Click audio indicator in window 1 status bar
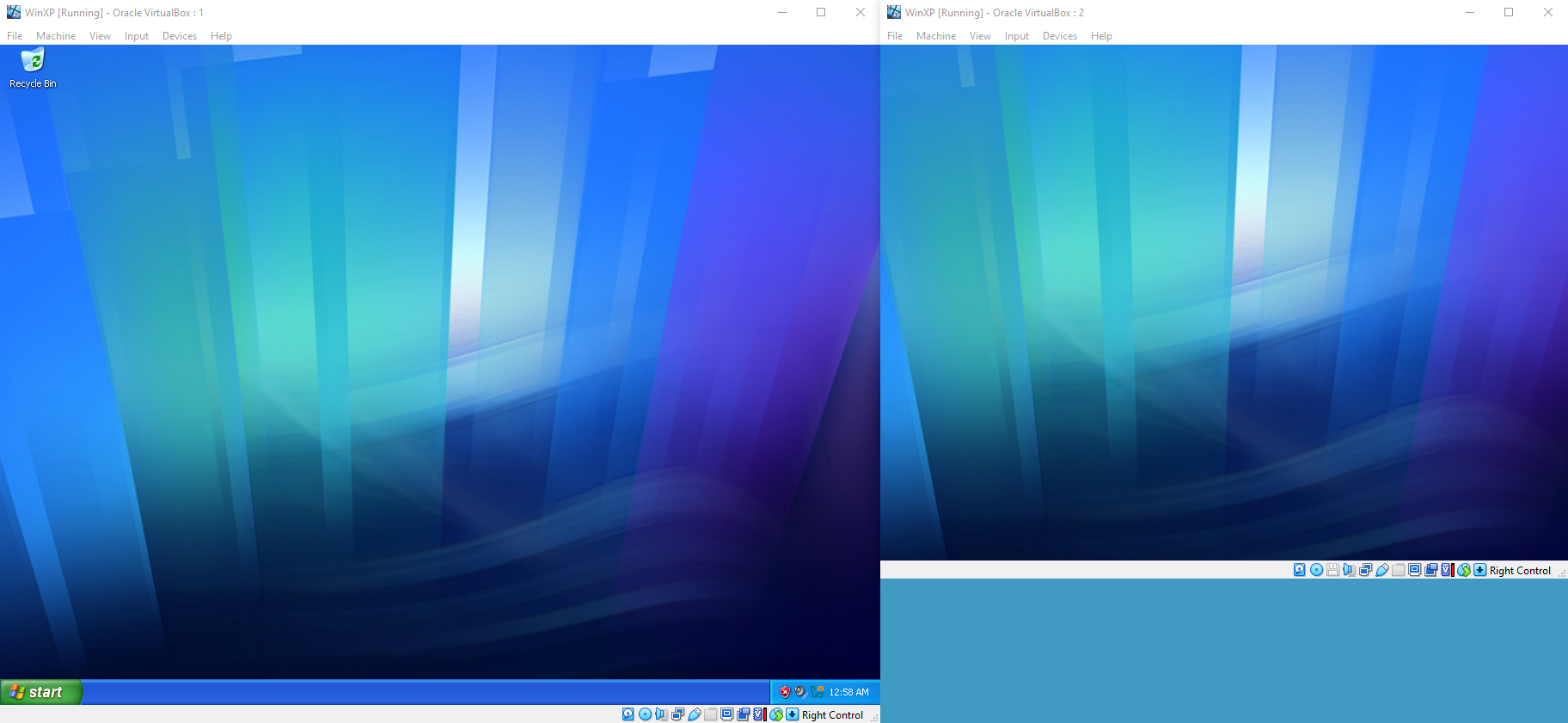This screenshot has width=1568, height=723. tap(661, 714)
